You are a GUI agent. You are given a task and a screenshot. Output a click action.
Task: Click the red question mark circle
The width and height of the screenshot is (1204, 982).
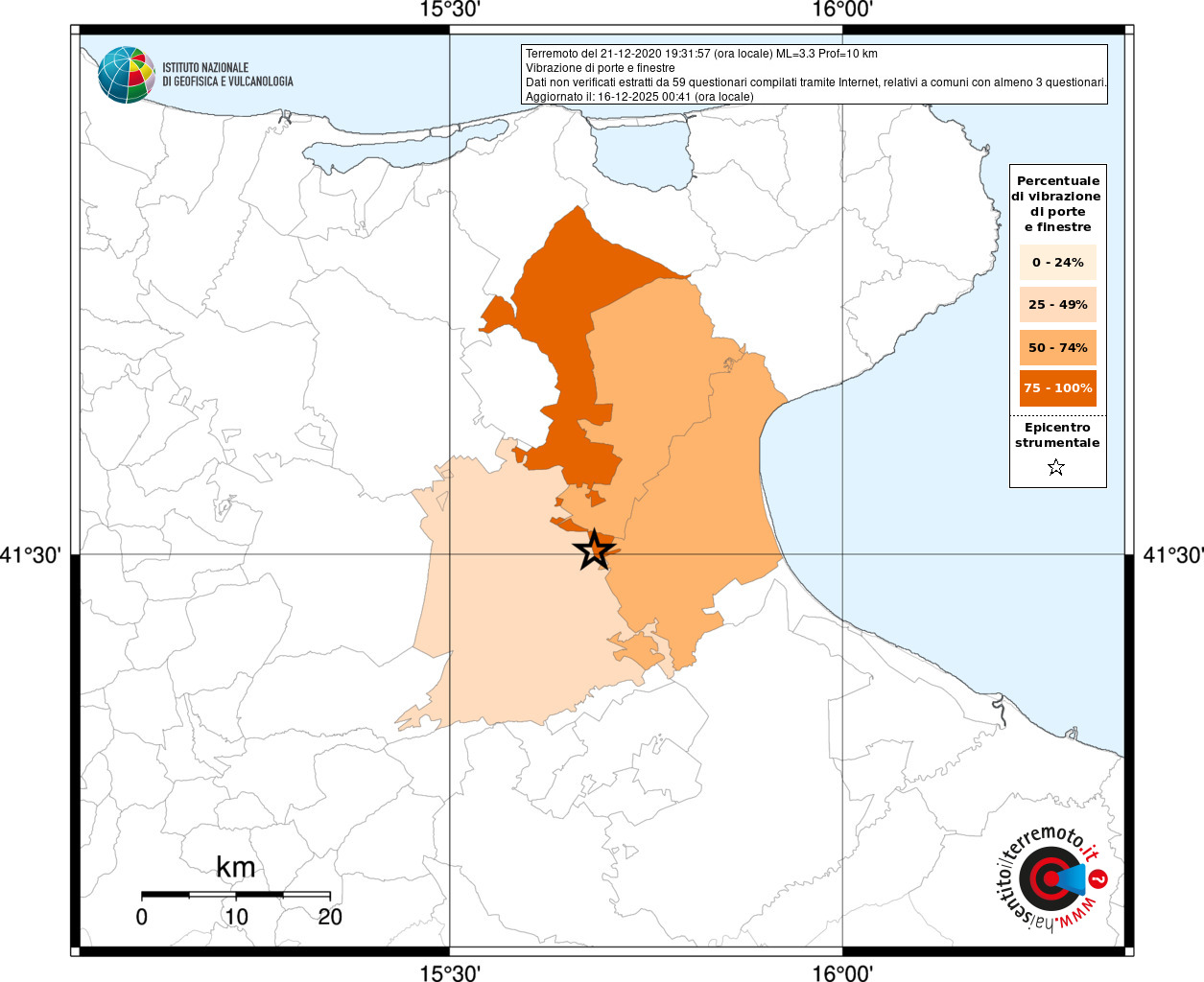click(x=1099, y=878)
